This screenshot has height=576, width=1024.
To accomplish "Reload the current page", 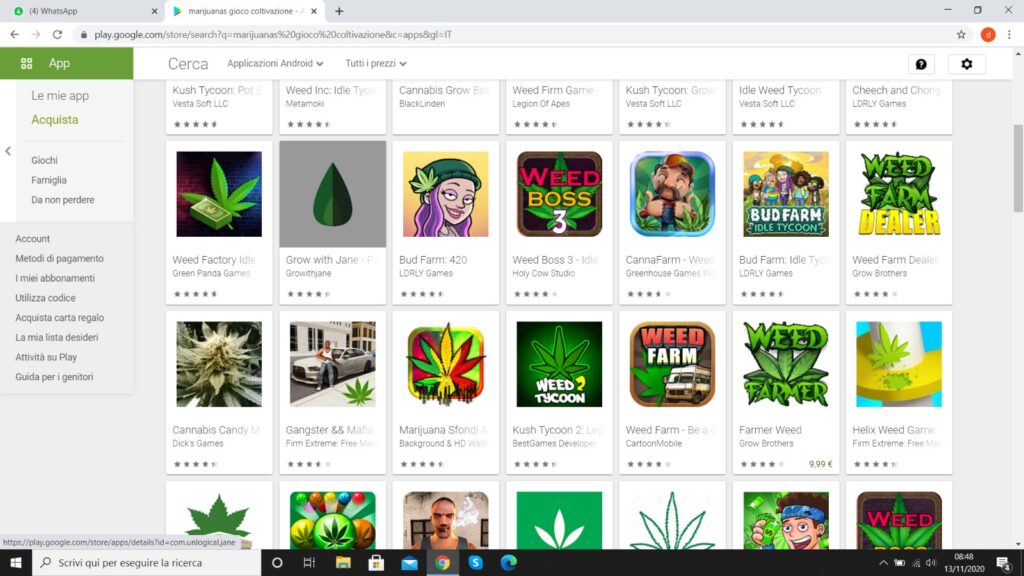I will point(57,35).
